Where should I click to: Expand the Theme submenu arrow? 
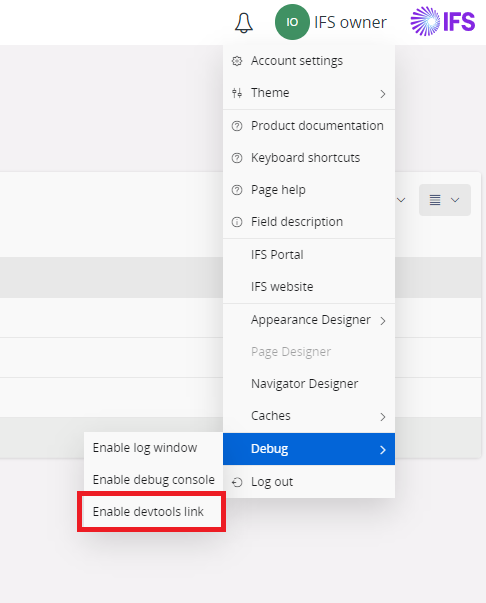tap(383, 94)
